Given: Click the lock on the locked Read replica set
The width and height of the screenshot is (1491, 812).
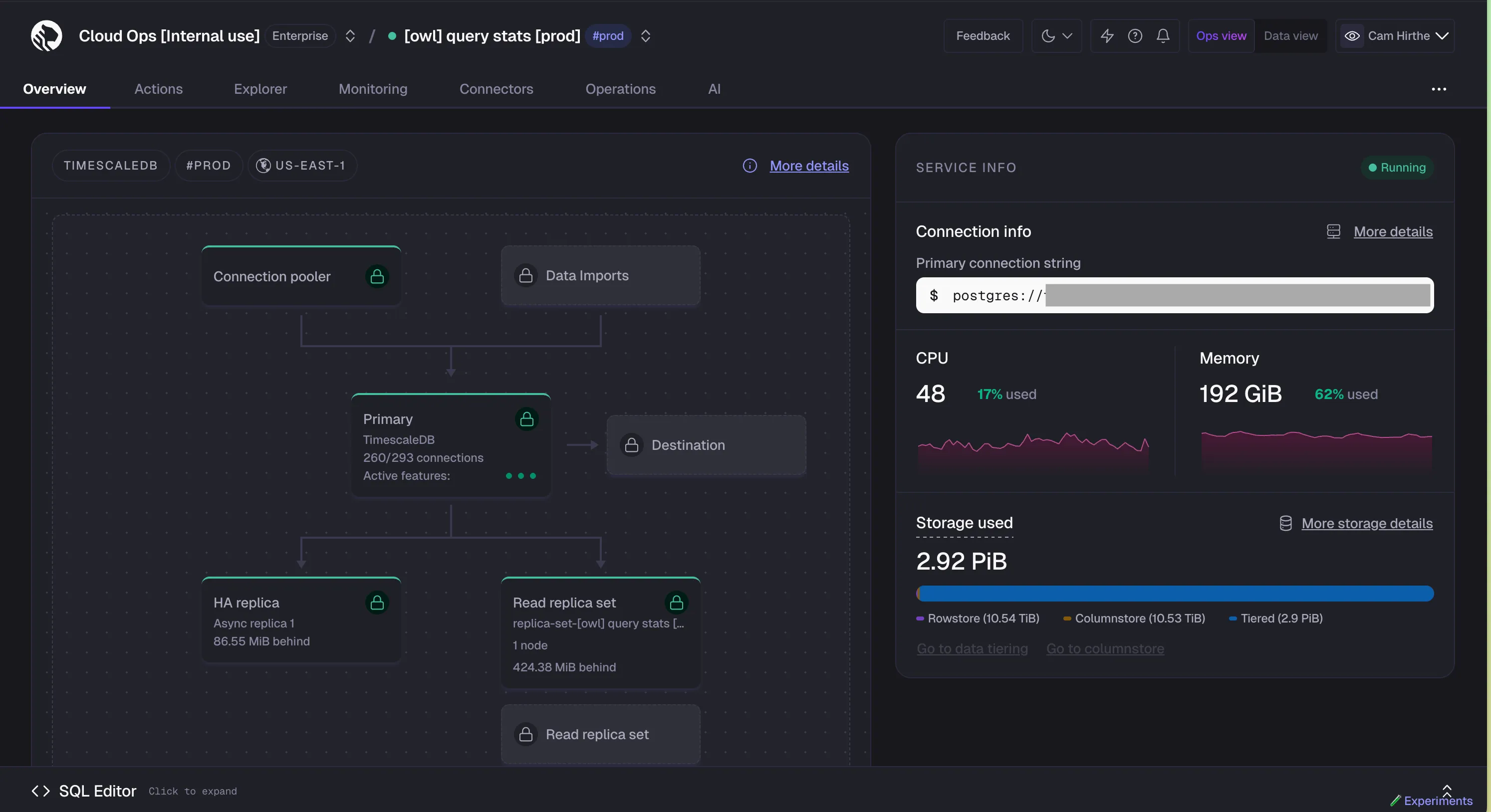Looking at the screenshot, I should [525, 734].
